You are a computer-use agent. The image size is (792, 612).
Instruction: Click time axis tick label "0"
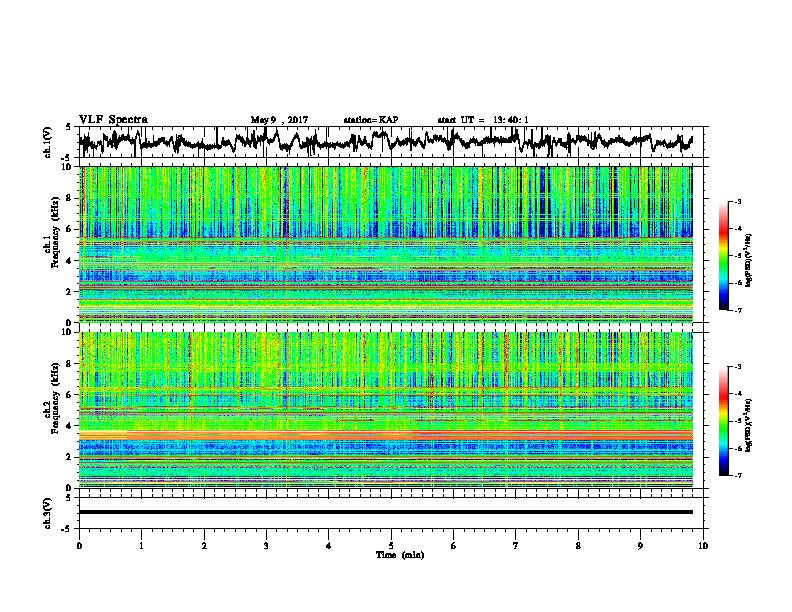click(79, 546)
